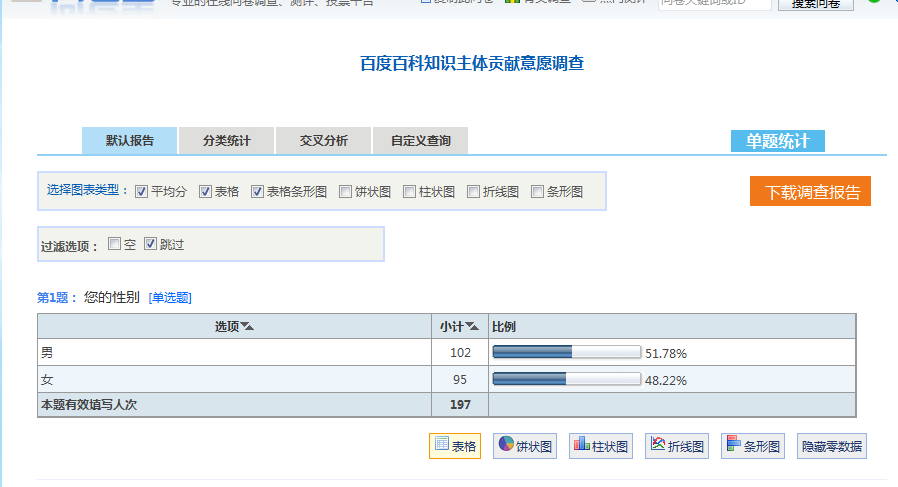Toggle the 平均分 checkbox

pos(141,192)
